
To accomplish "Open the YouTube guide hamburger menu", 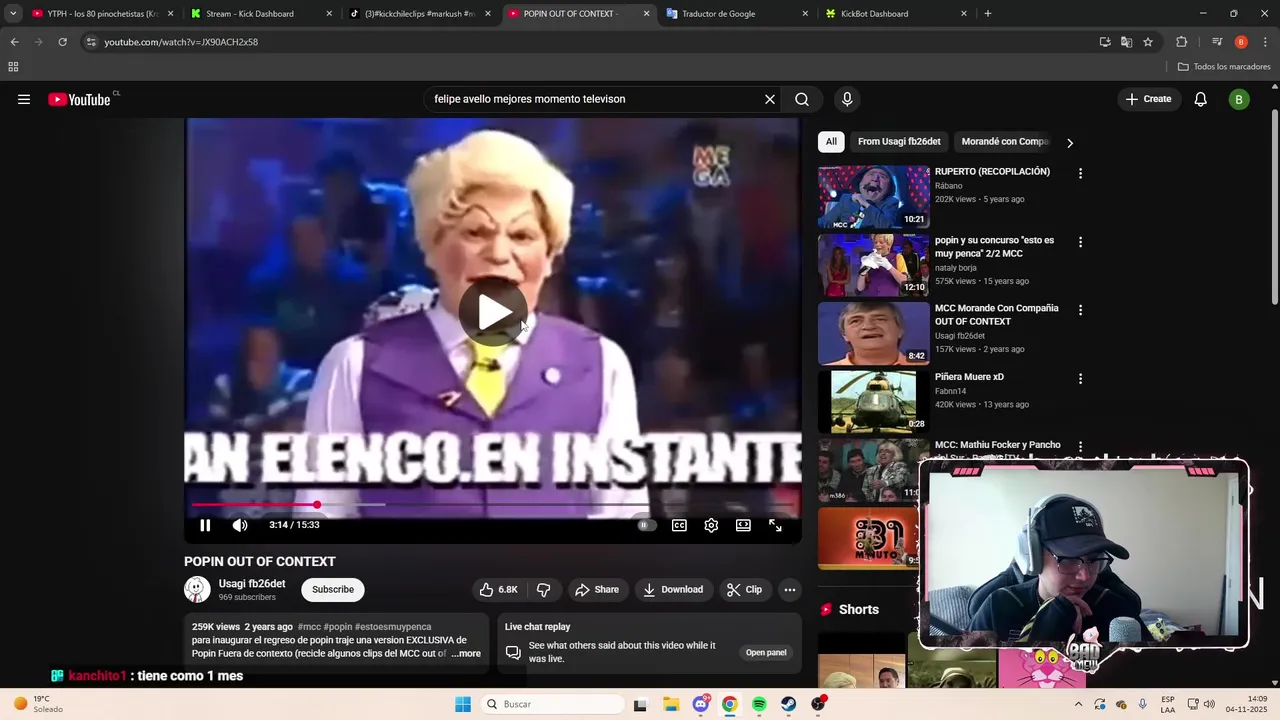I will pos(24,99).
